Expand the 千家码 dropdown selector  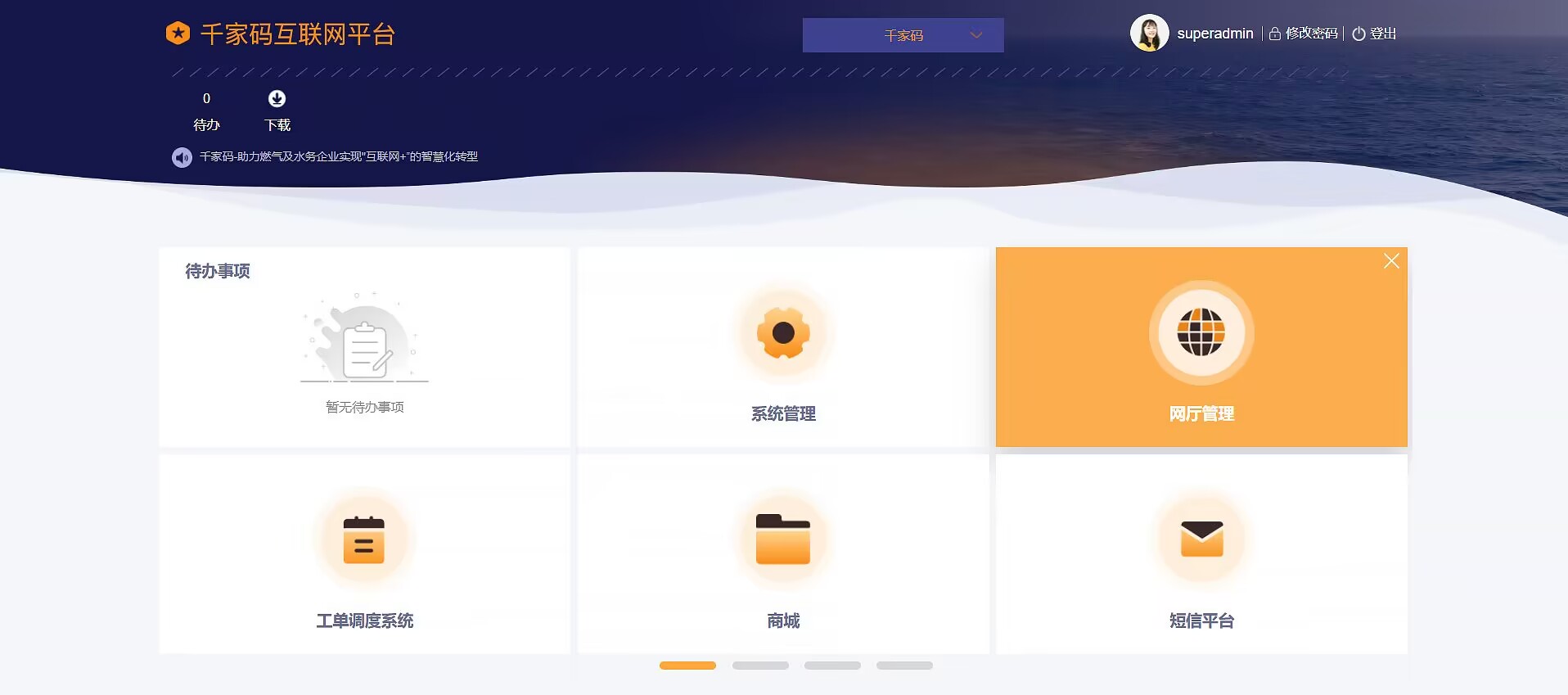click(903, 35)
